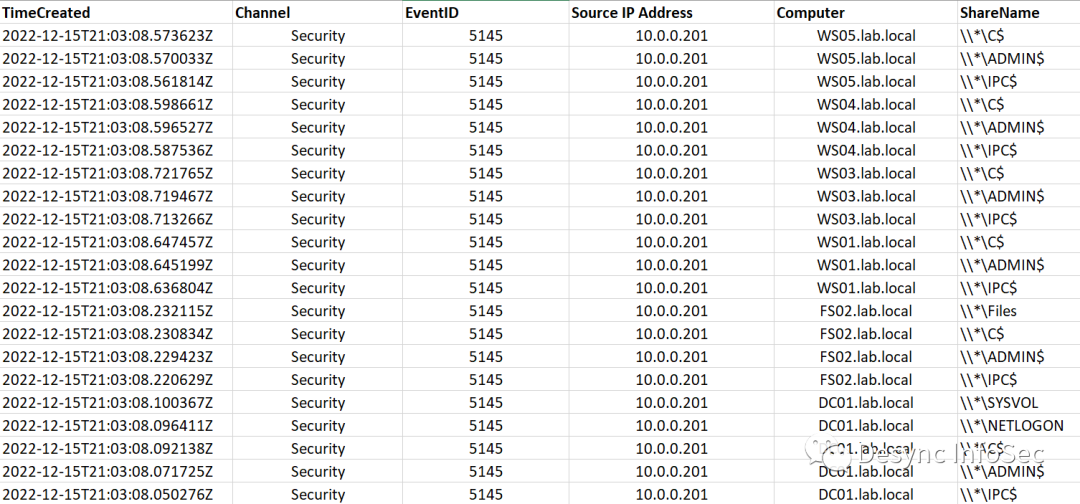This screenshot has width=1080, height=504.
Task: Click the EventID column header
Action: (x=433, y=13)
